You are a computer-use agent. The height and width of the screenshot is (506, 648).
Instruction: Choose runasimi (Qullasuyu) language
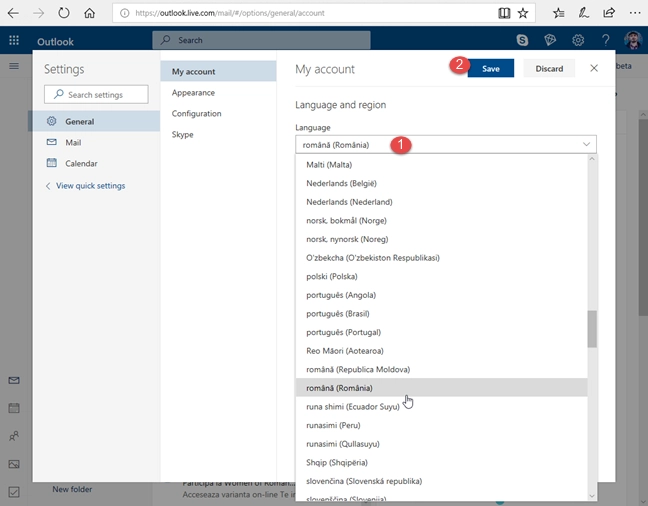441,444
